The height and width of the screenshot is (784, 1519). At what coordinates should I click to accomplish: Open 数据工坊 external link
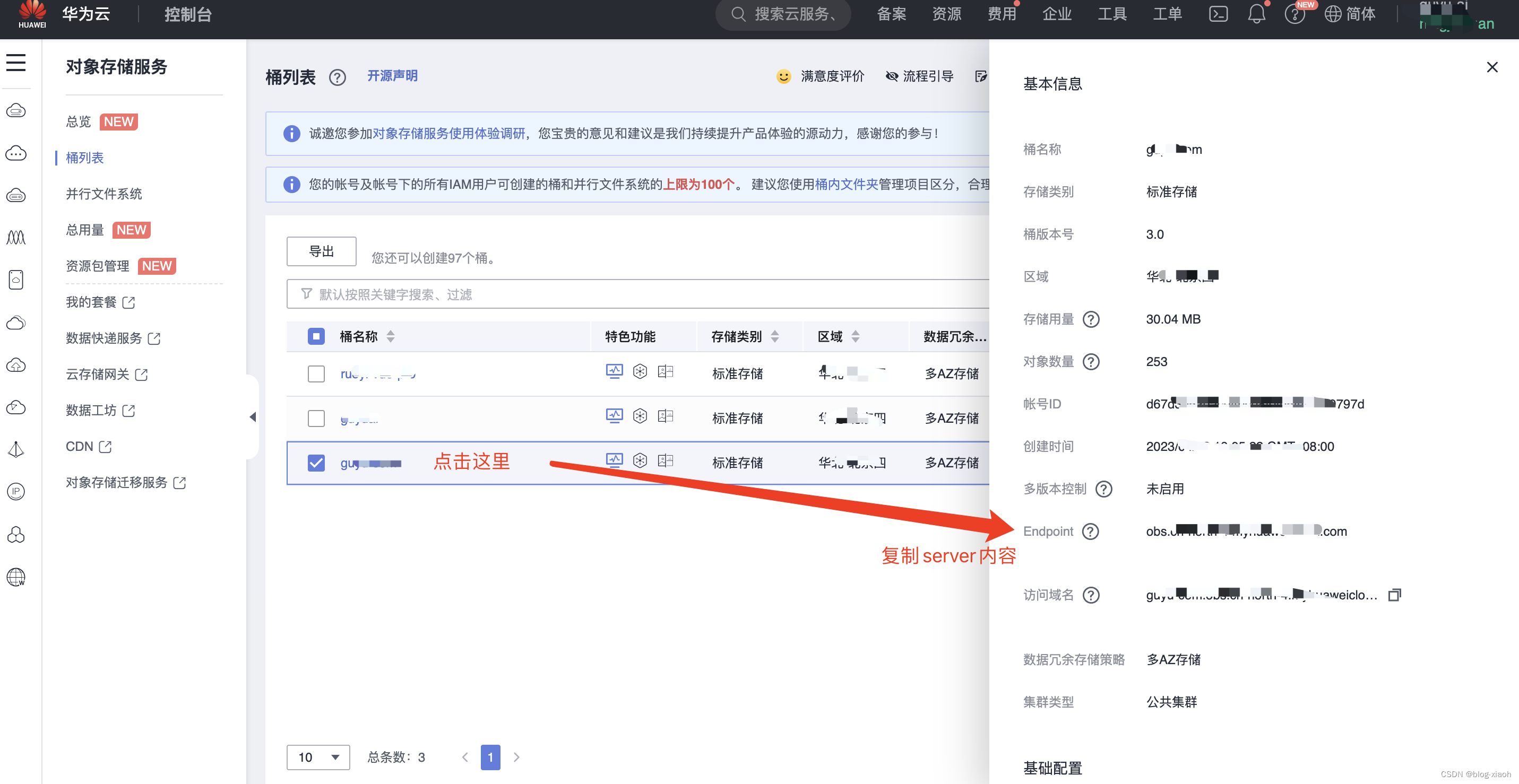click(x=100, y=410)
